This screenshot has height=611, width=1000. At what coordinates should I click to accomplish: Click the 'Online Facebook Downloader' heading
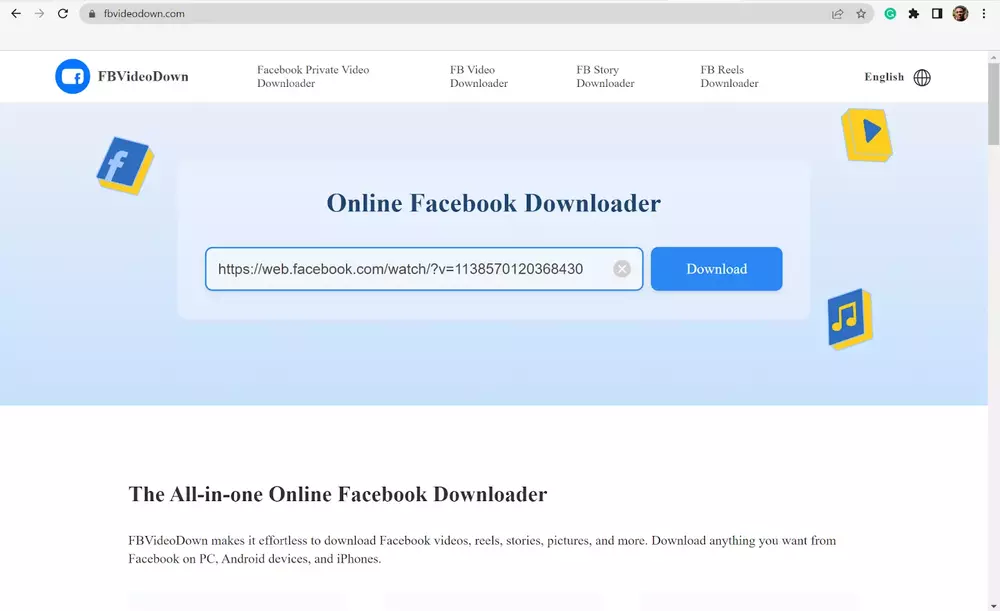[x=494, y=203]
